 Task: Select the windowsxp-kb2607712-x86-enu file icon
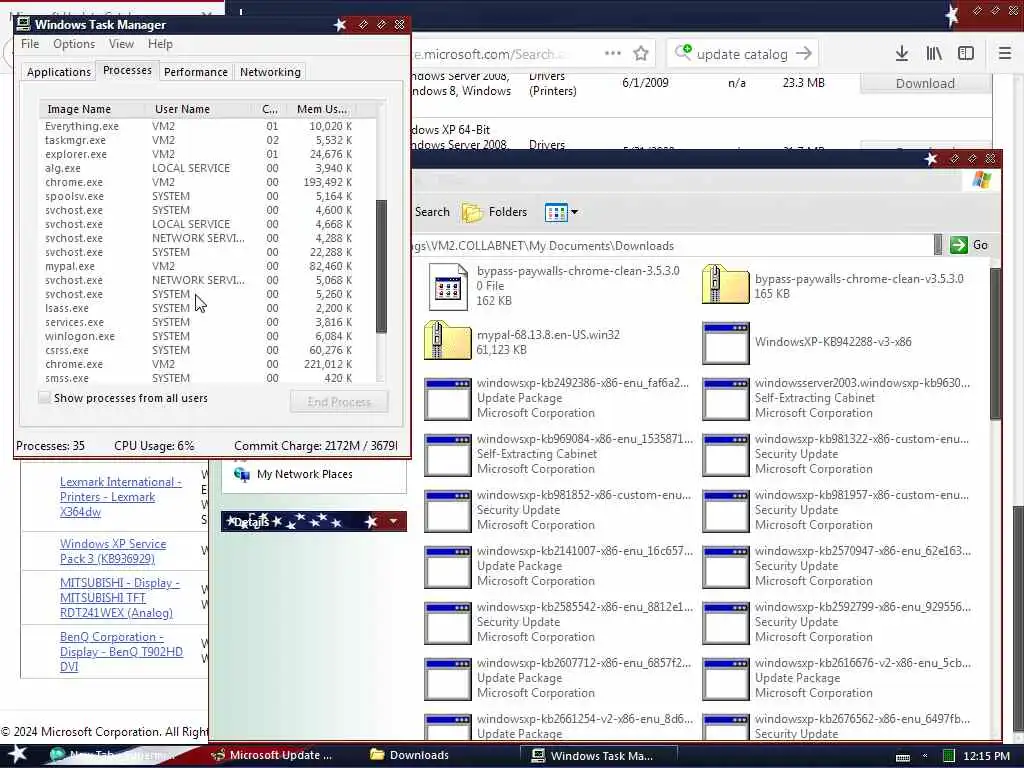point(447,679)
